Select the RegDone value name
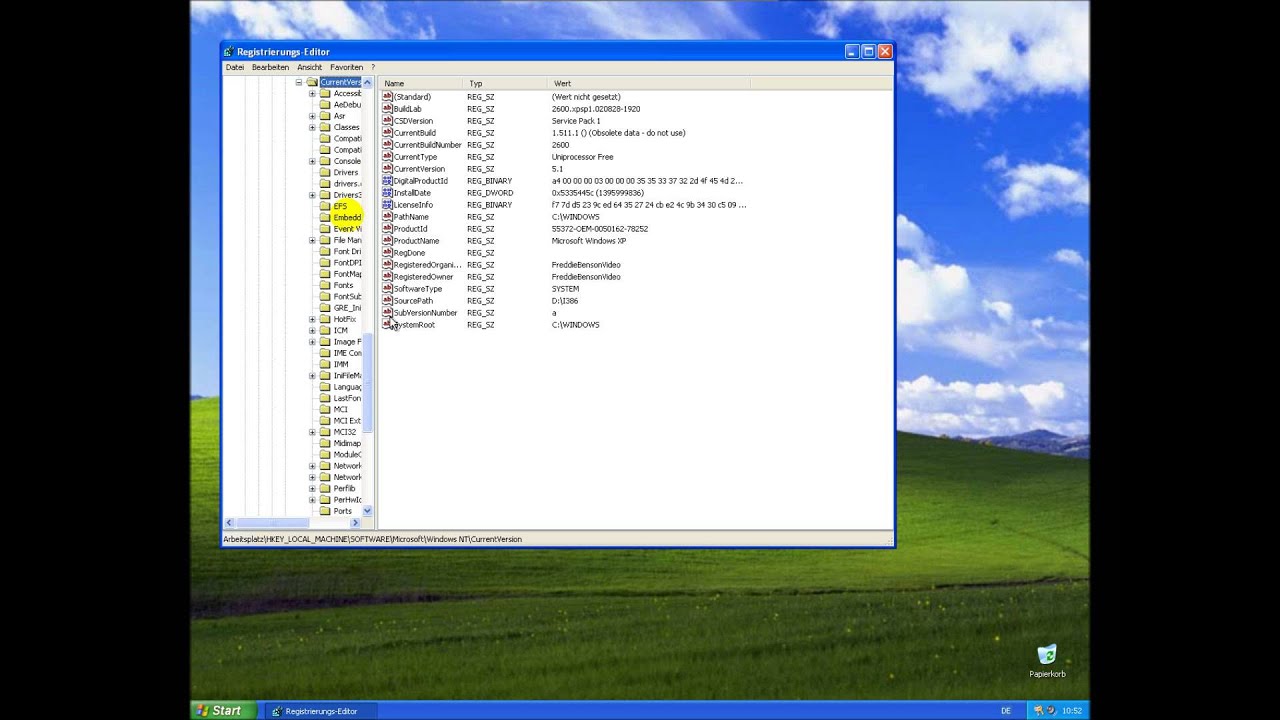 [x=409, y=253]
